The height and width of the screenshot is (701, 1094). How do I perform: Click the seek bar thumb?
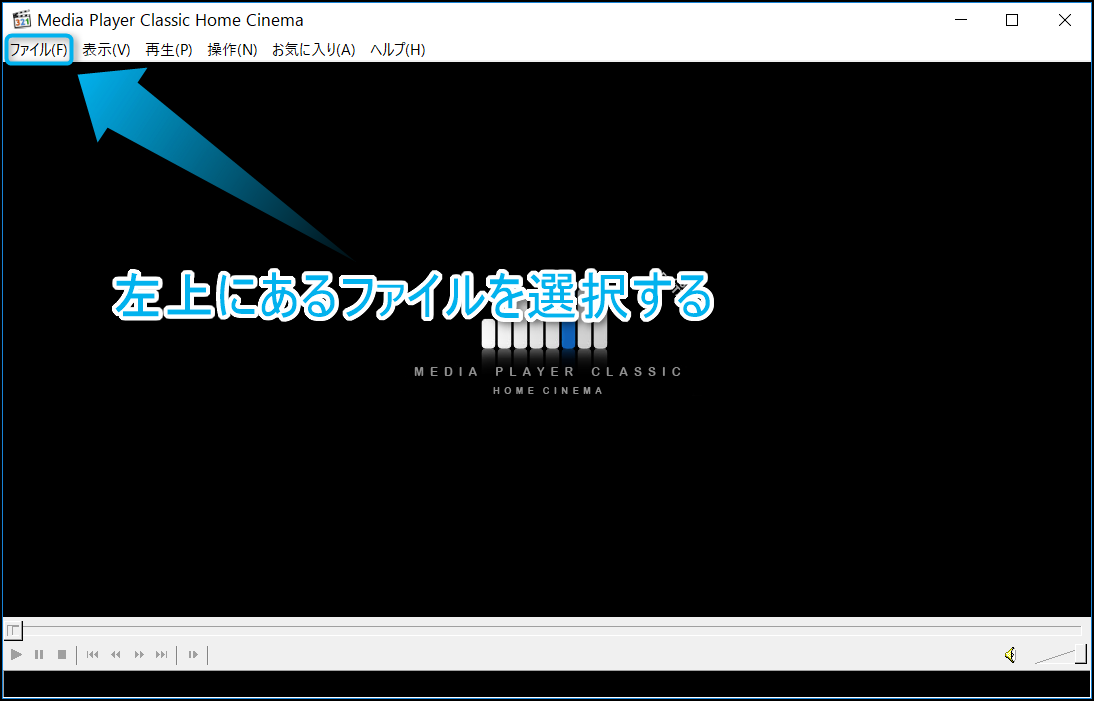click(x=13, y=630)
